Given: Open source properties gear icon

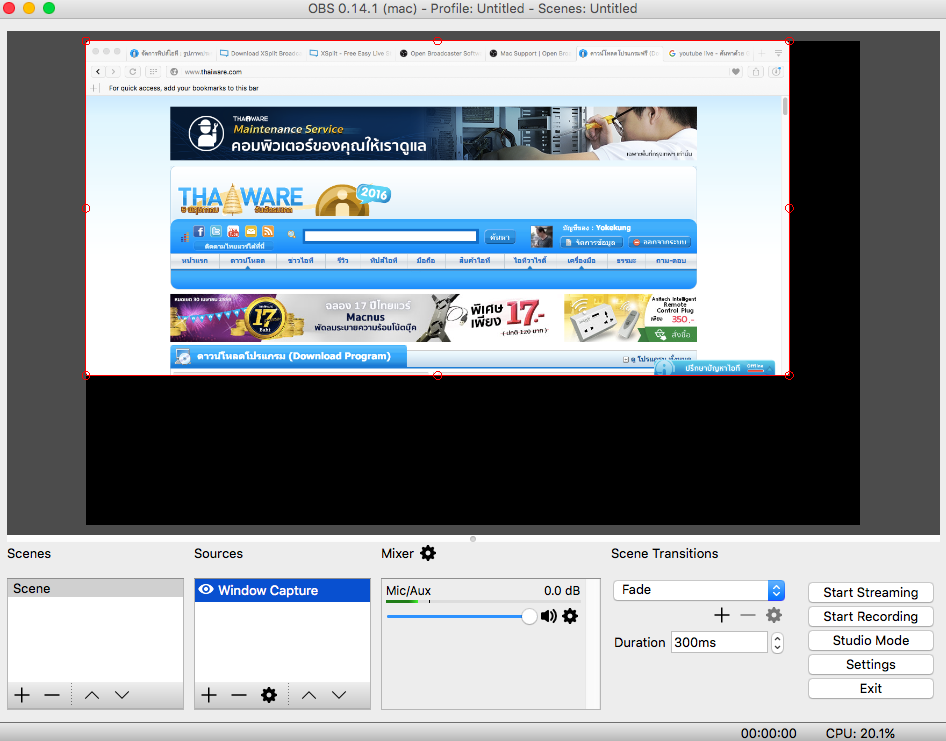Looking at the screenshot, I should (268, 695).
